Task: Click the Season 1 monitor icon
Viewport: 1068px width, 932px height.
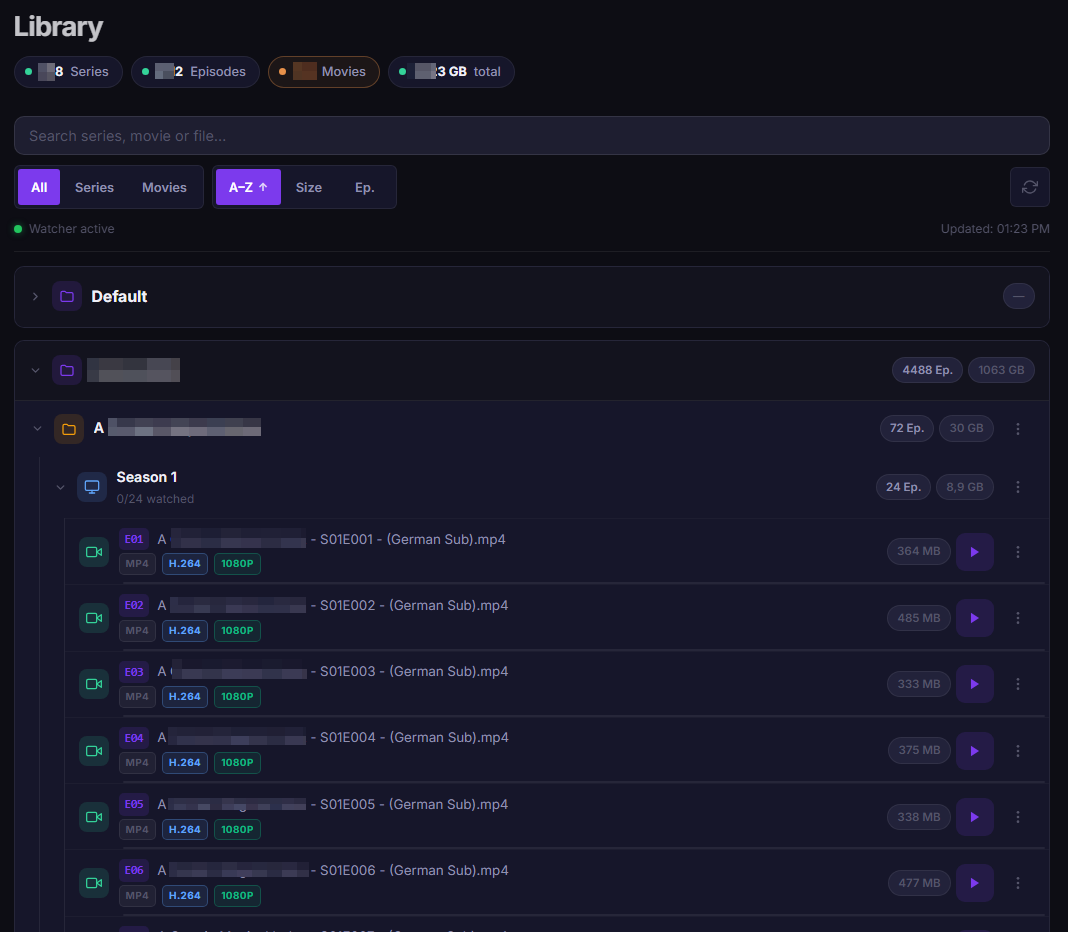Action: pyautogui.click(x=92, y=487)
